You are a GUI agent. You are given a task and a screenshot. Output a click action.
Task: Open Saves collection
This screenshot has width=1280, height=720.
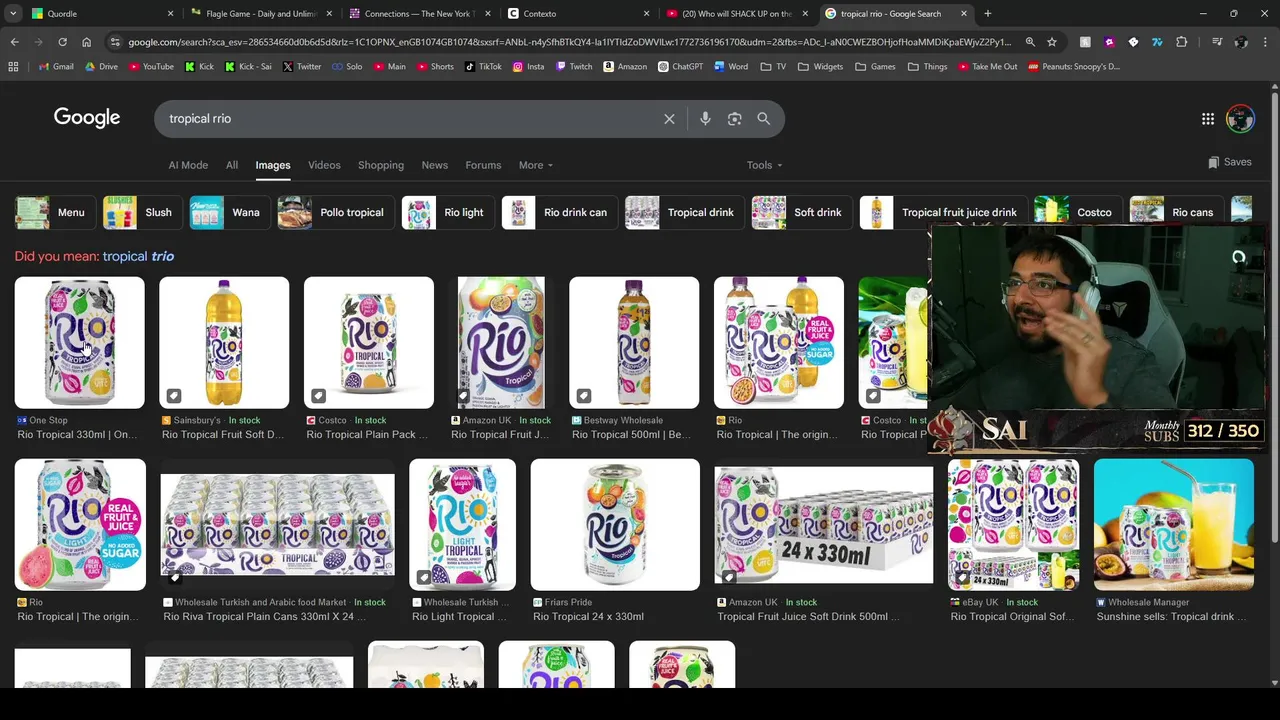1229,162
